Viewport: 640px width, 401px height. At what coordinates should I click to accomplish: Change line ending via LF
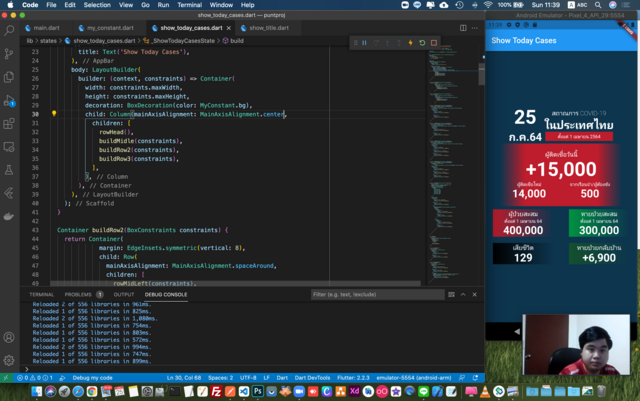[267, 378]
